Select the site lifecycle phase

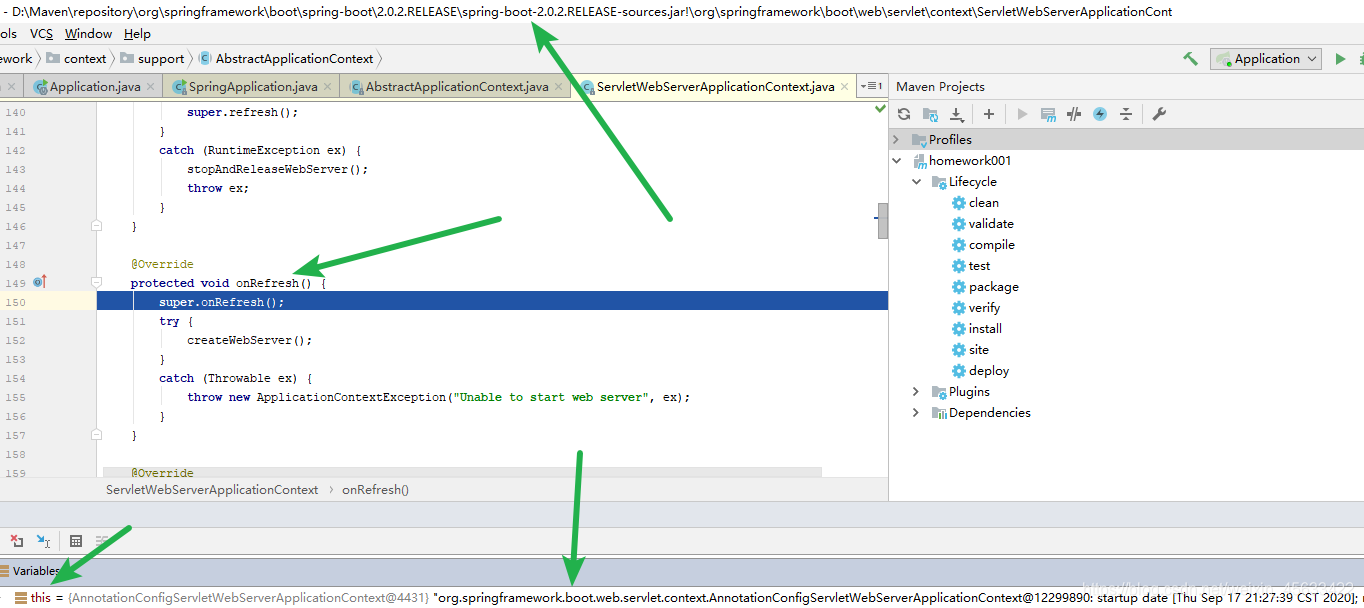[979, 350]
